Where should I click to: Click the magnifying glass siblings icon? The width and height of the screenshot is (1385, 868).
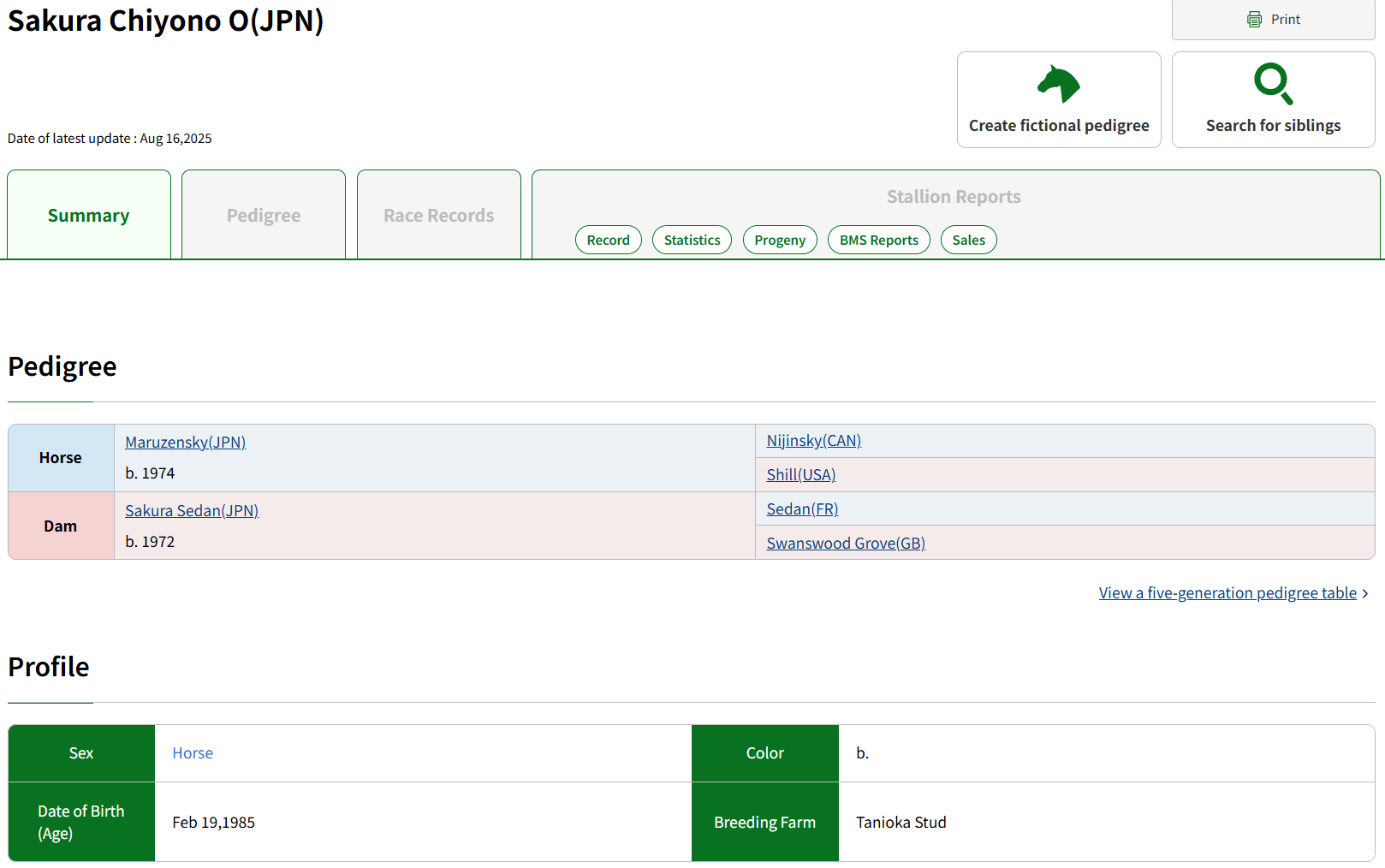1273,84
